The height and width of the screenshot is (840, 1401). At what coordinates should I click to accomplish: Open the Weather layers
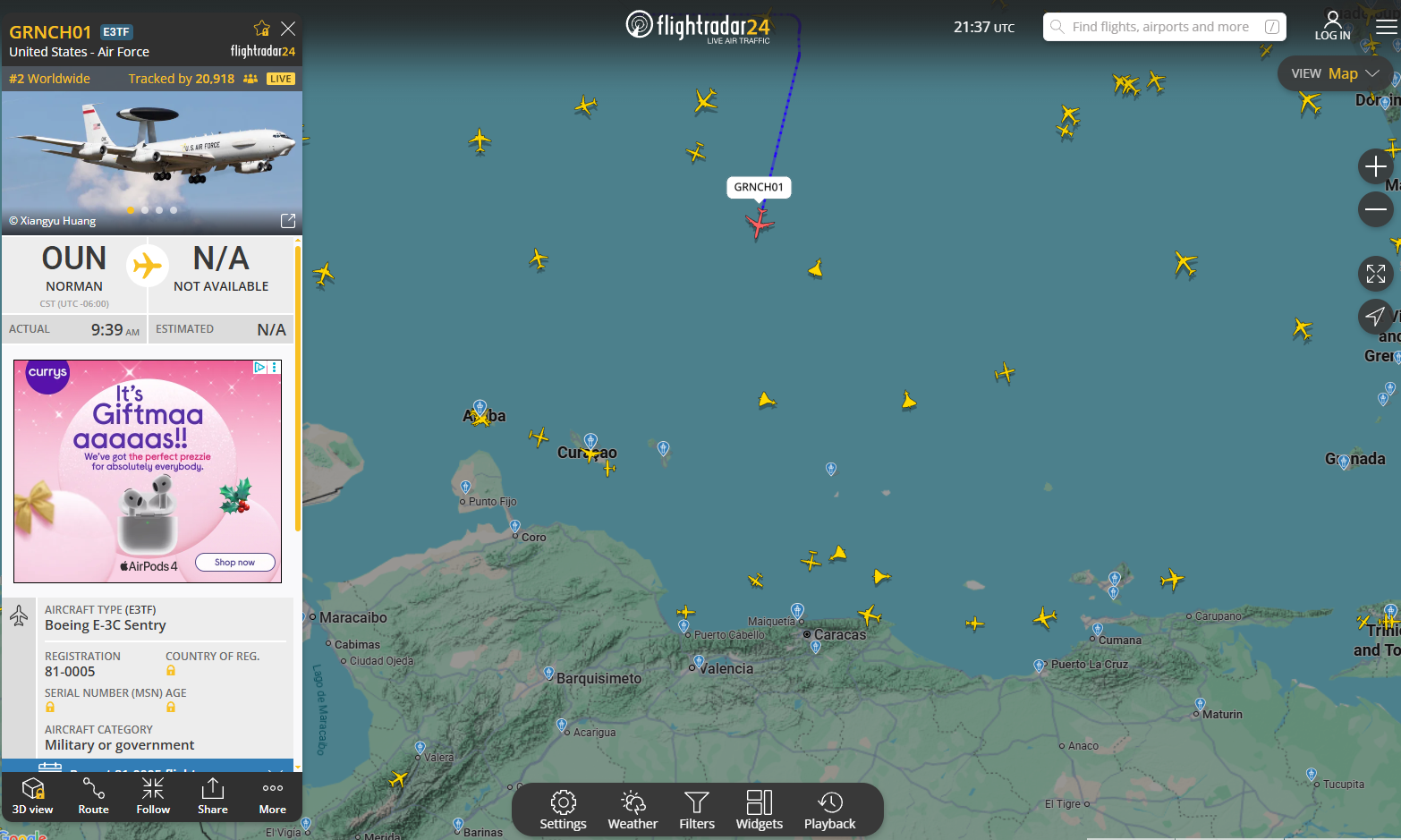(x=633, y=810)
